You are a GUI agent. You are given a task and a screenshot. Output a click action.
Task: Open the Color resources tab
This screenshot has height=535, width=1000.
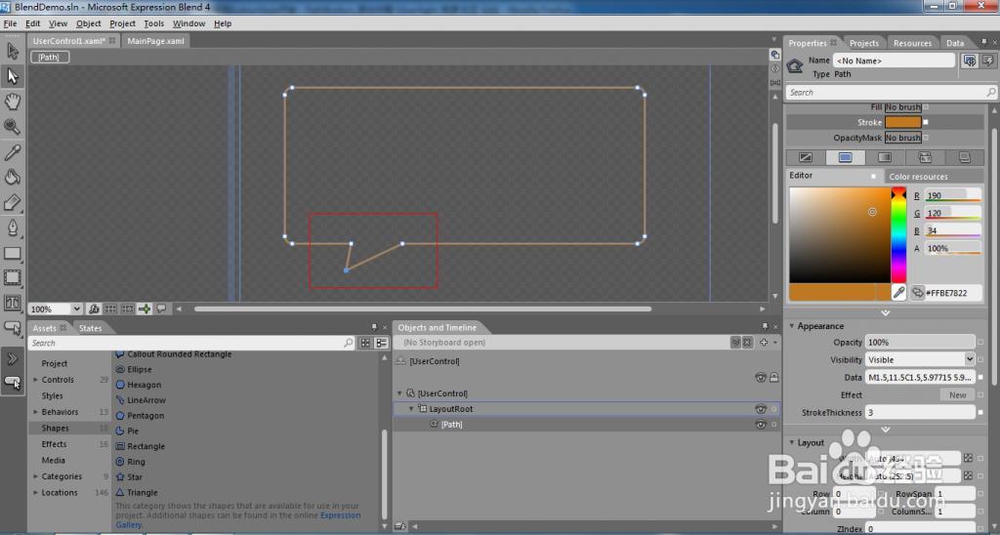918,177
